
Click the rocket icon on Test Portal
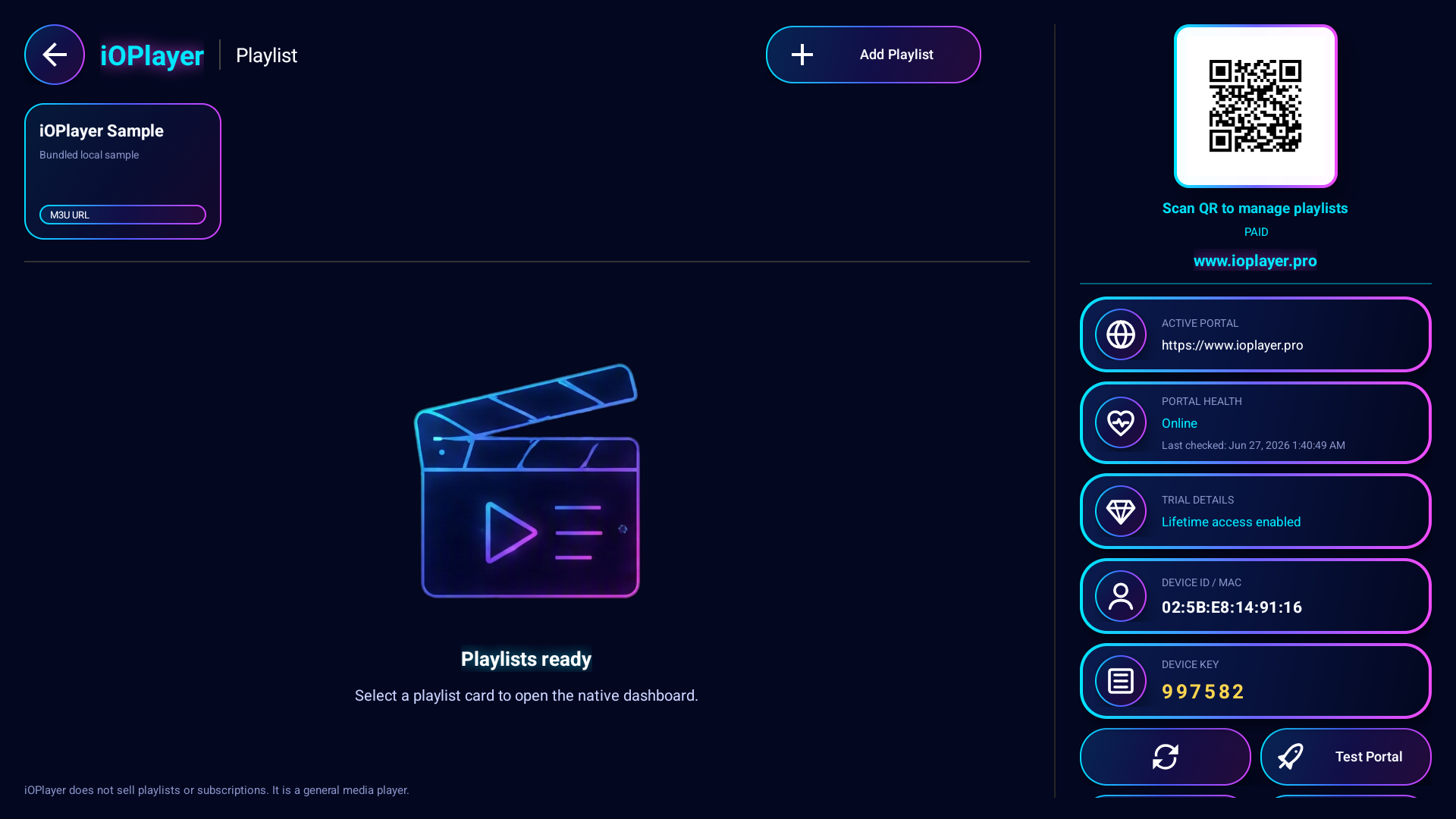coord(1290,757)
